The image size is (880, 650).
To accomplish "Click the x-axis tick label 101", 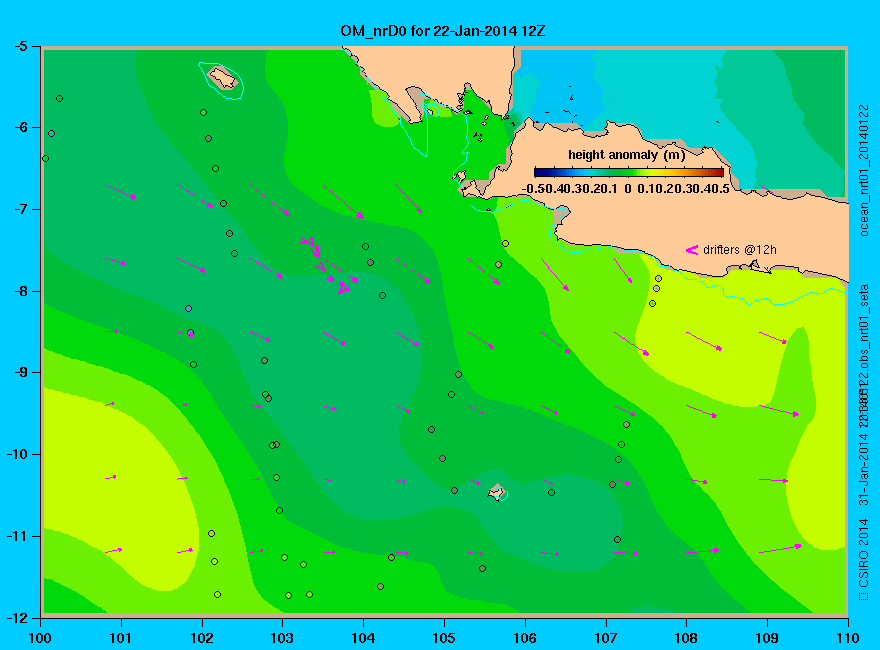I will (x=121, y=638).
